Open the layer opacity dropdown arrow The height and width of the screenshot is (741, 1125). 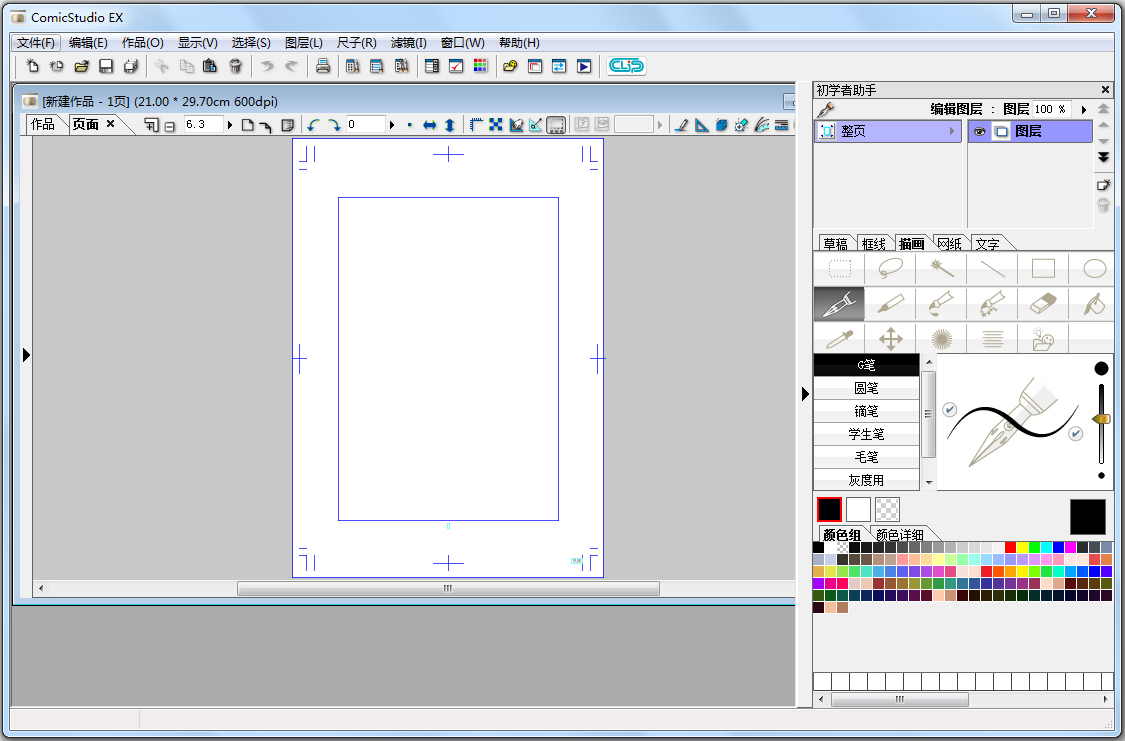click(x=1084, y=109)
